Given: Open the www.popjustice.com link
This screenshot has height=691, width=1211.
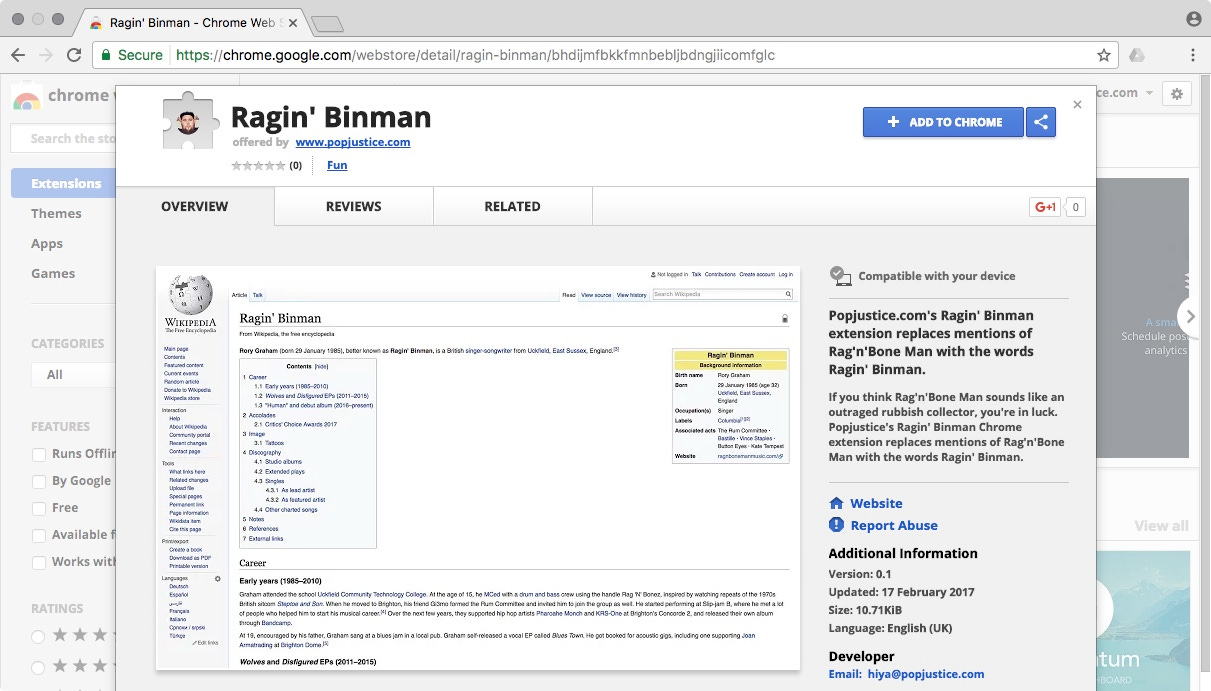Looking at the screenshot, I should click(353, 142).
